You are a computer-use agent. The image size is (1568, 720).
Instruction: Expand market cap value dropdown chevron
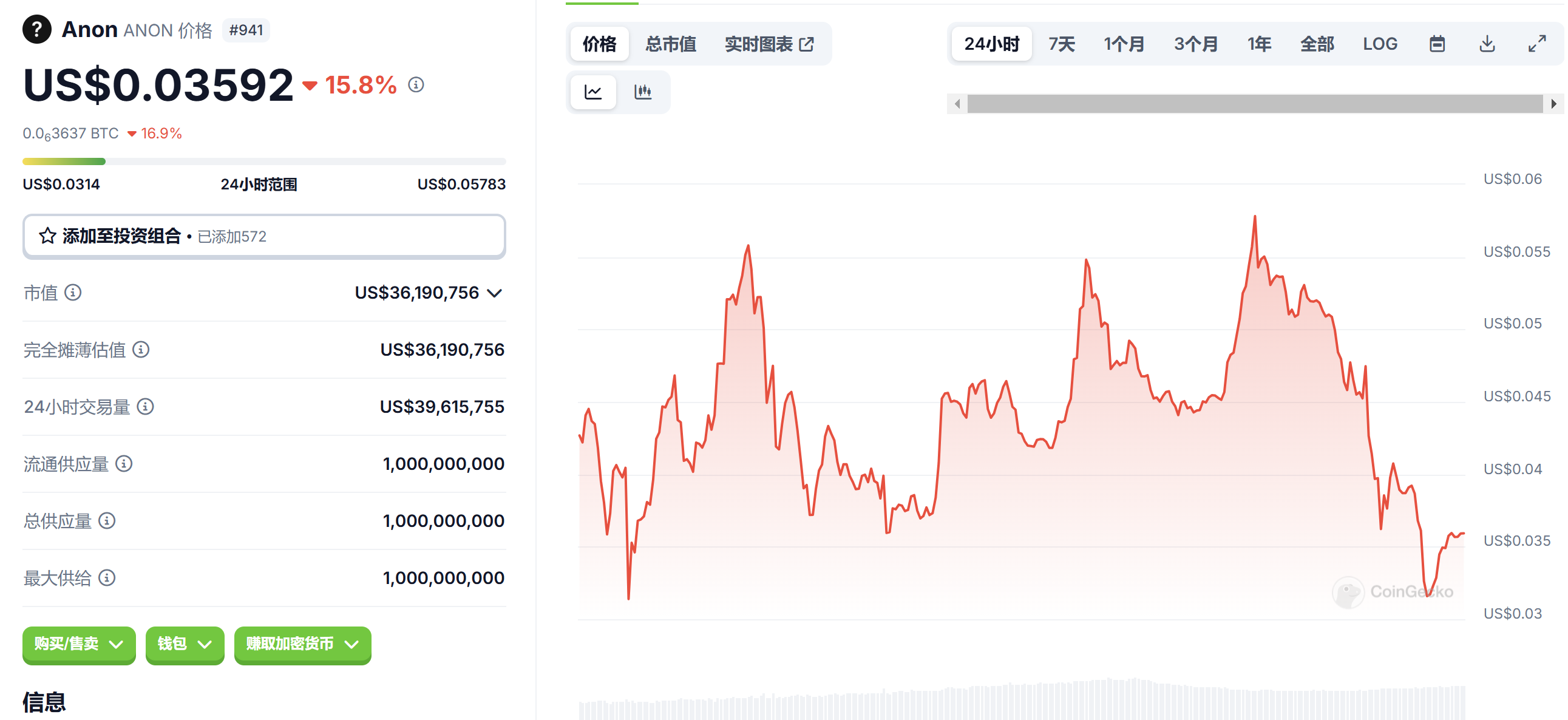pos(495,293)
